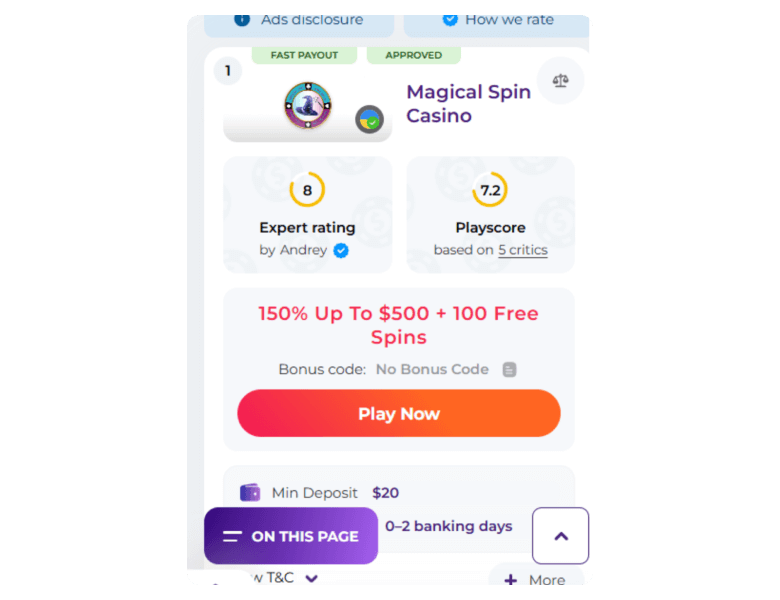Click the blue verified checkmark beside Andrey
This screenshot has width=780, height=600.
coord(341,251)
